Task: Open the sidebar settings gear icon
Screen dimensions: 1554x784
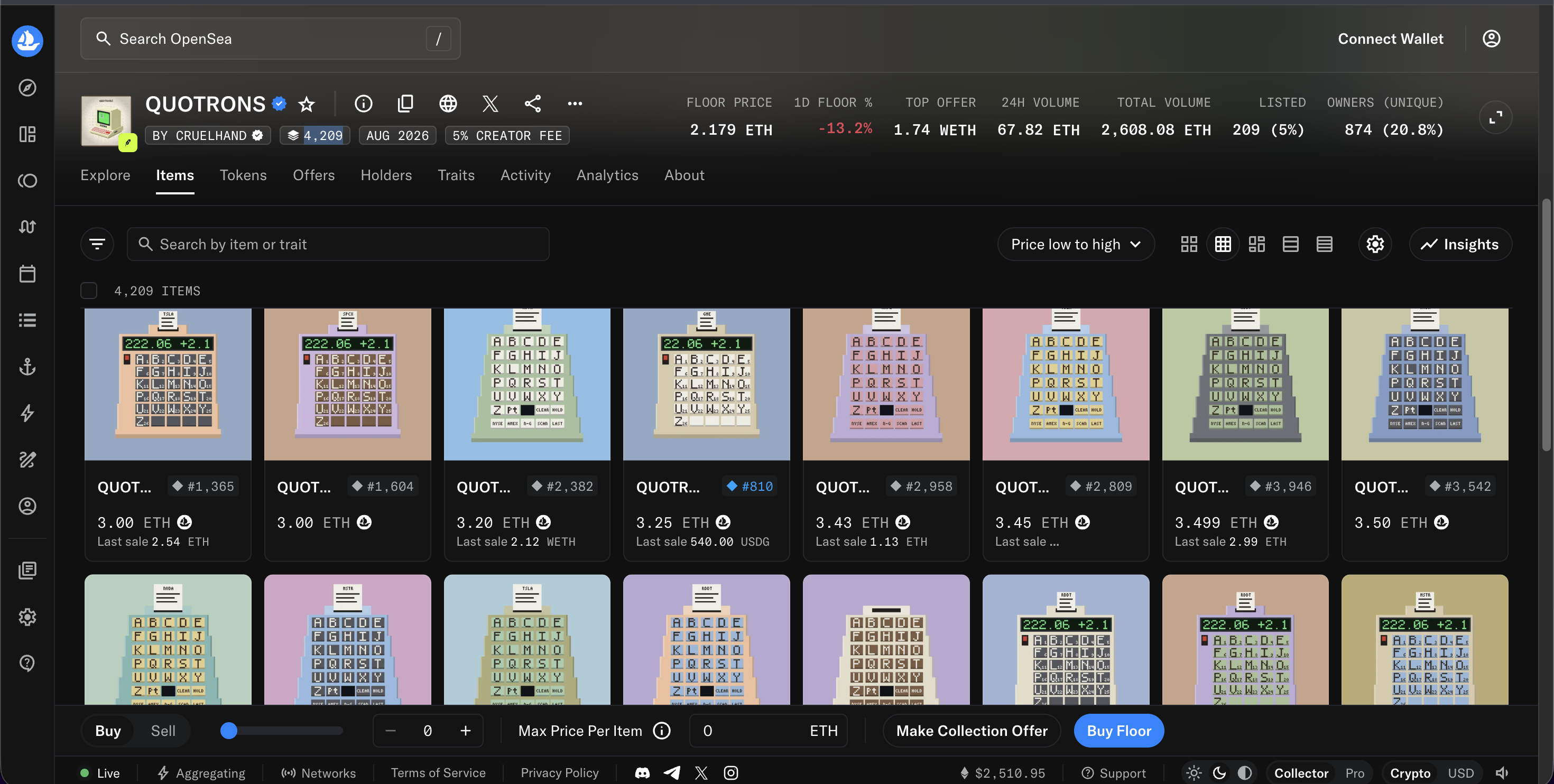Action: (27, 617)
